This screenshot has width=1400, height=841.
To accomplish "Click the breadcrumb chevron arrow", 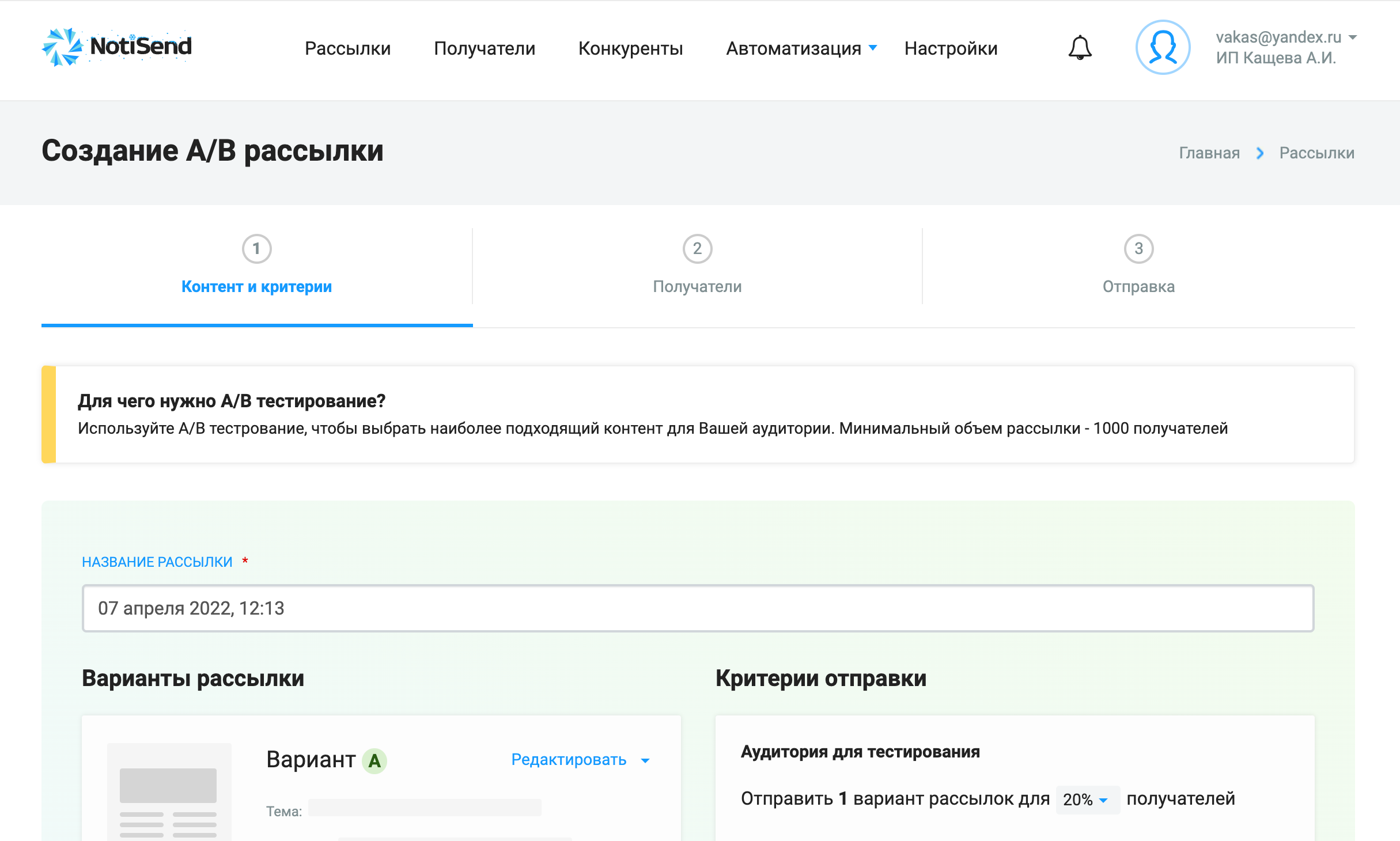I will 1260,153.
